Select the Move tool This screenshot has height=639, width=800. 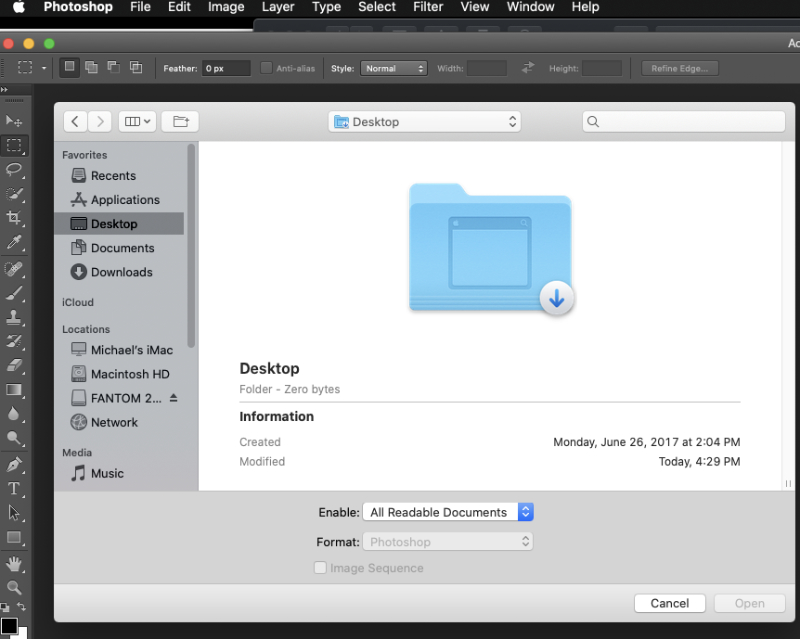click(14, 121)
